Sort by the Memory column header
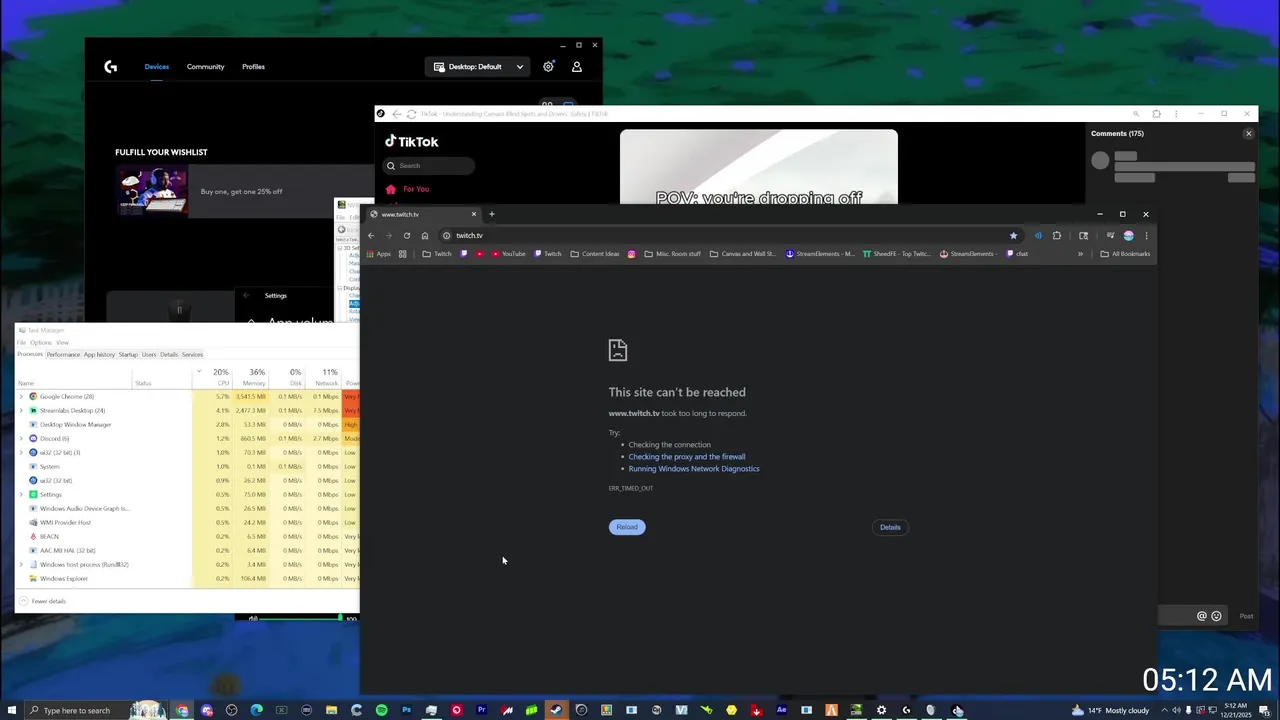Image resolution: width=1280 pixels, height=720 pixels. (250, 377)
